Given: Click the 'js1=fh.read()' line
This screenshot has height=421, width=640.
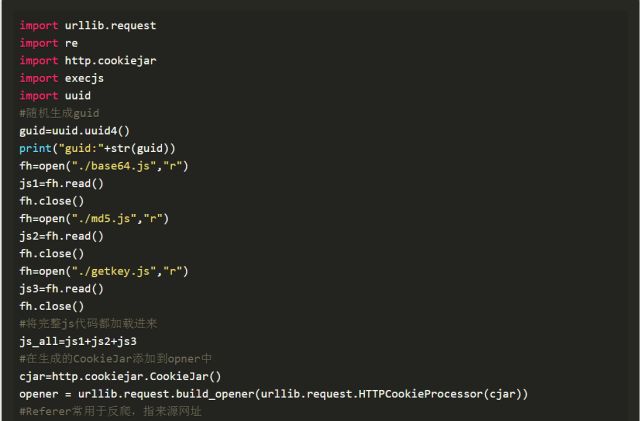Looking at the screenshot, I should 62,183.
